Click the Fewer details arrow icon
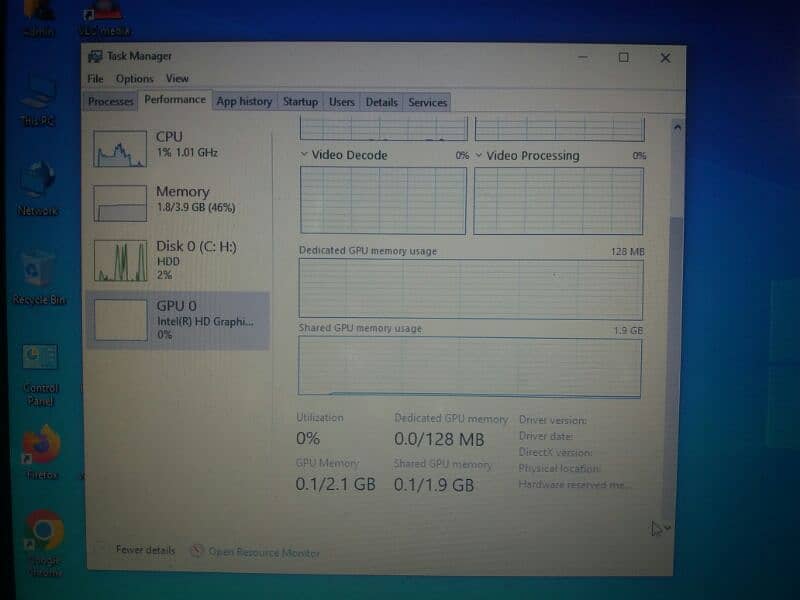 pyautogui.click(x=100, y=550)
